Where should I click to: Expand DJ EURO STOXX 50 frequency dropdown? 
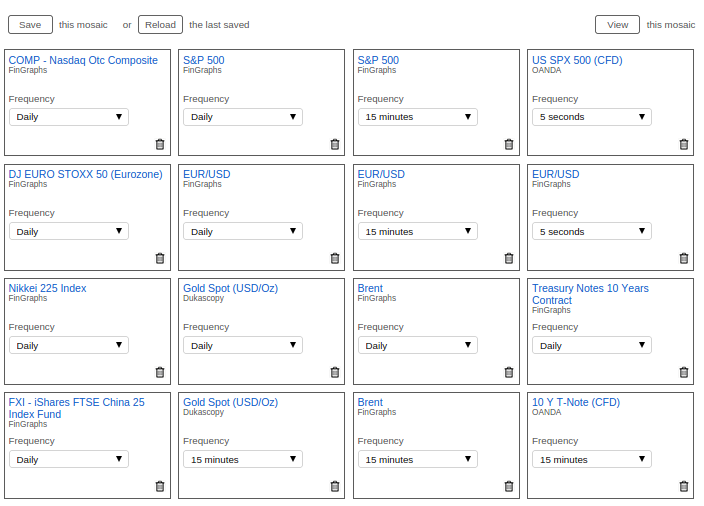pyautogui.click(x=69, y=231)
